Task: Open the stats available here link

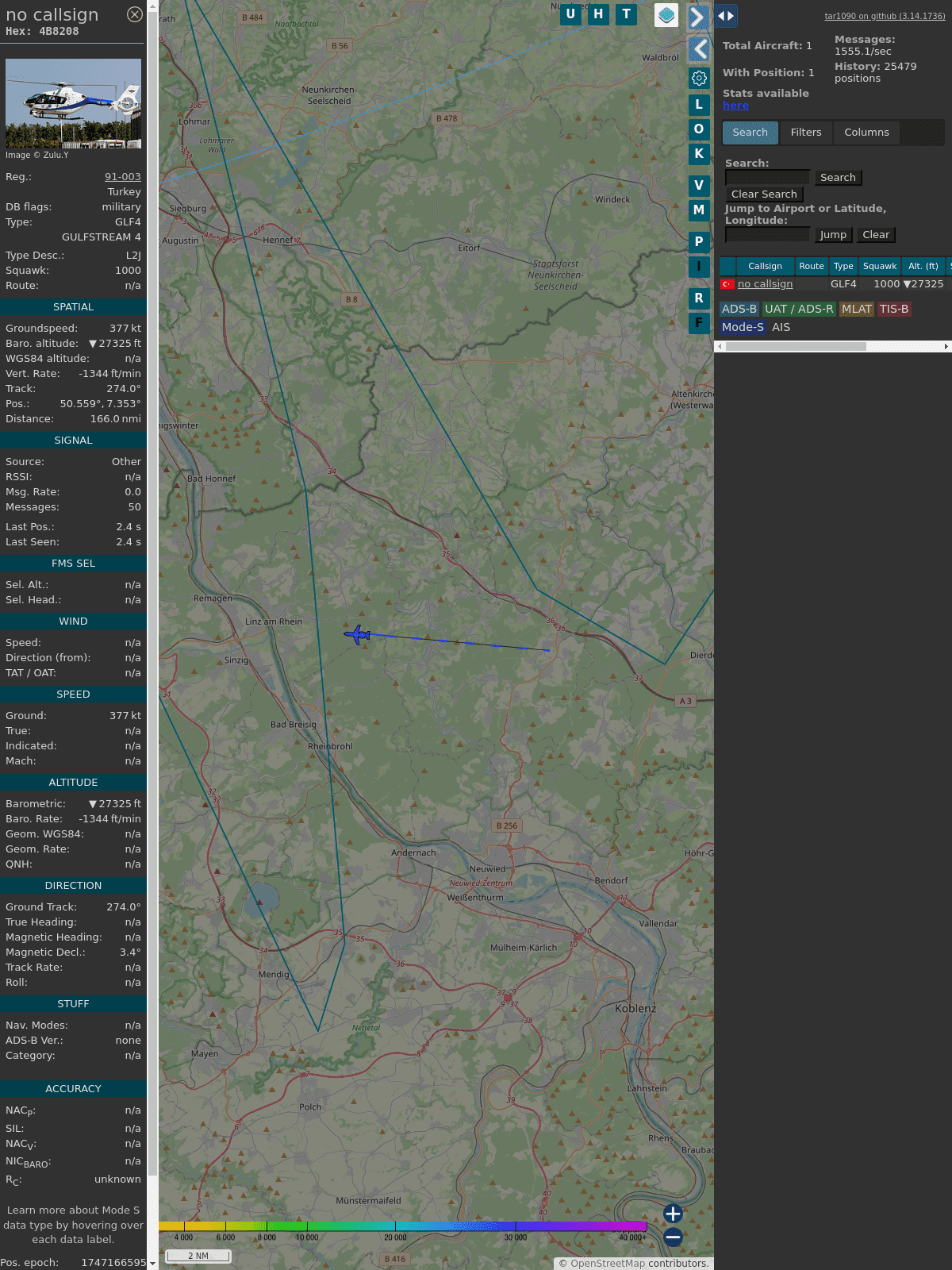Action: [735, 106]
